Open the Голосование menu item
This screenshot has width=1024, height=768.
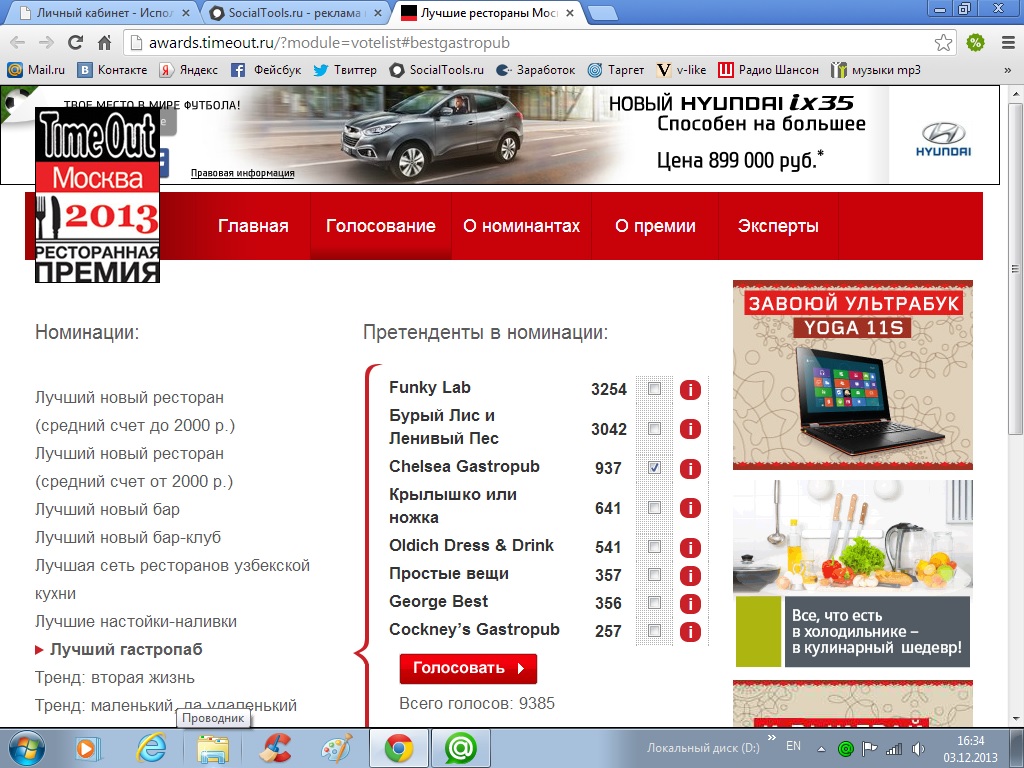[x=381, y=226]
